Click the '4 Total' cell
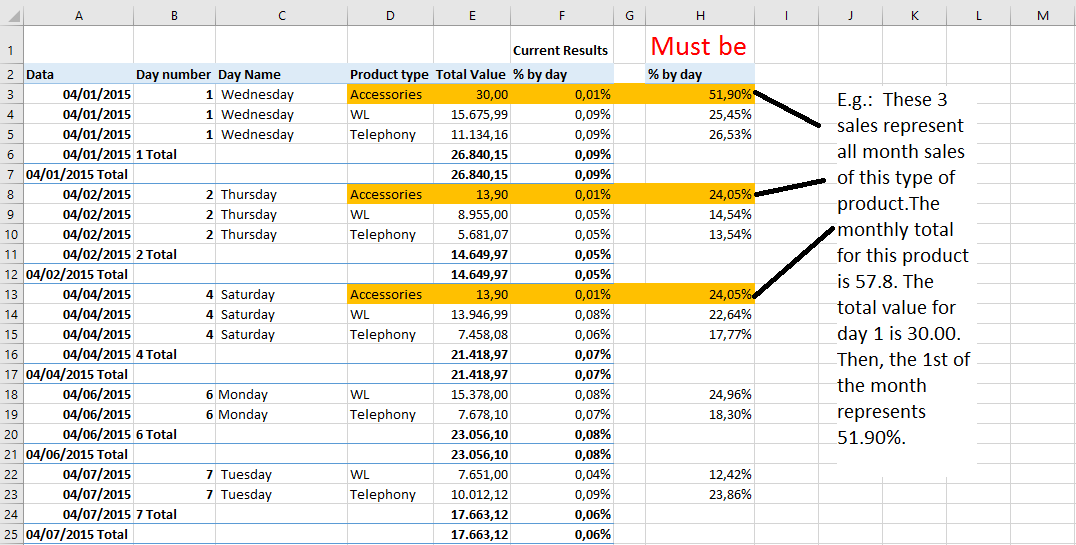The width and height of the screenshot is (1076, 545). coord(174,354)
